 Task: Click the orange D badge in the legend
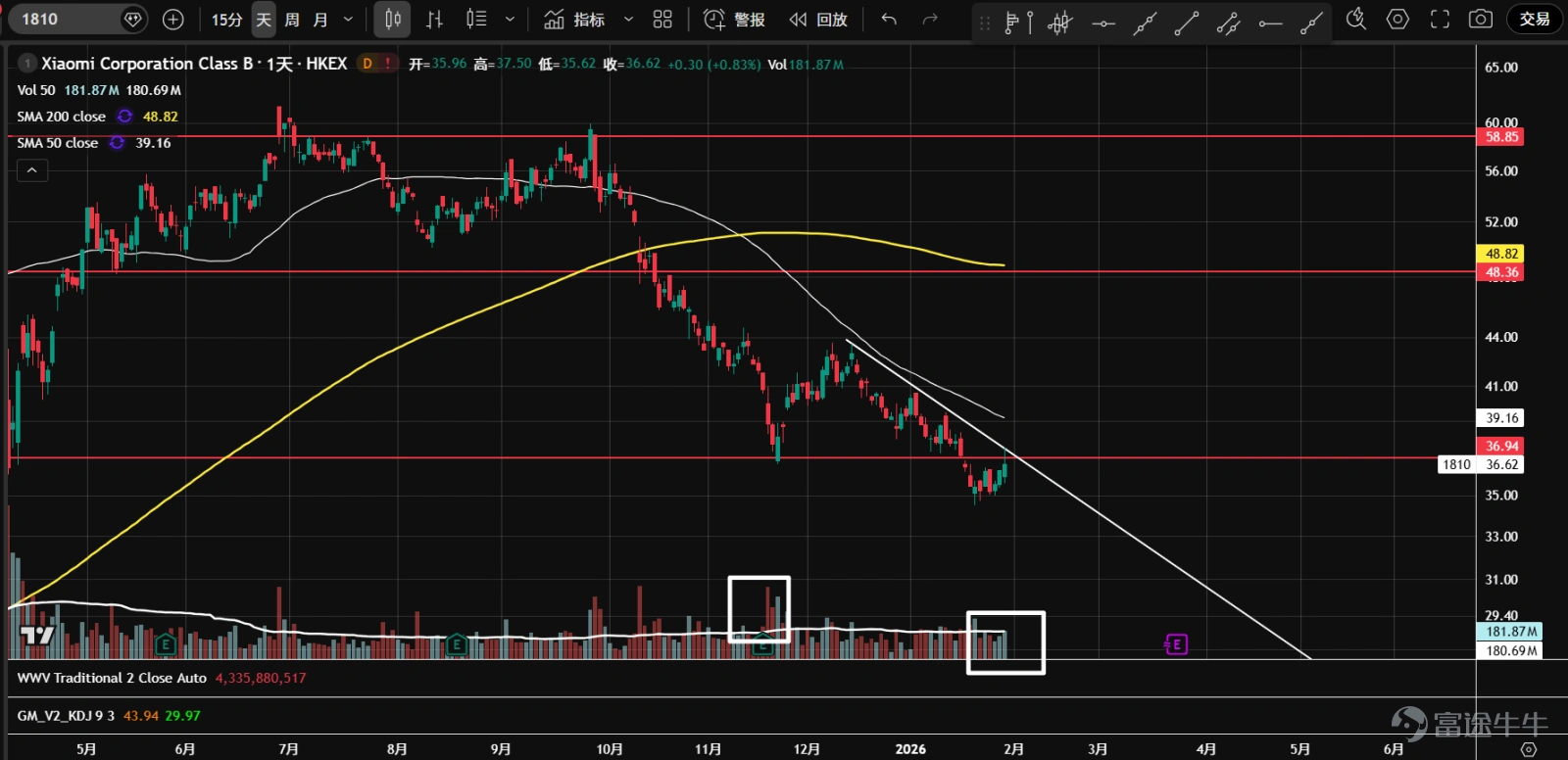click(x=367, y=64)
